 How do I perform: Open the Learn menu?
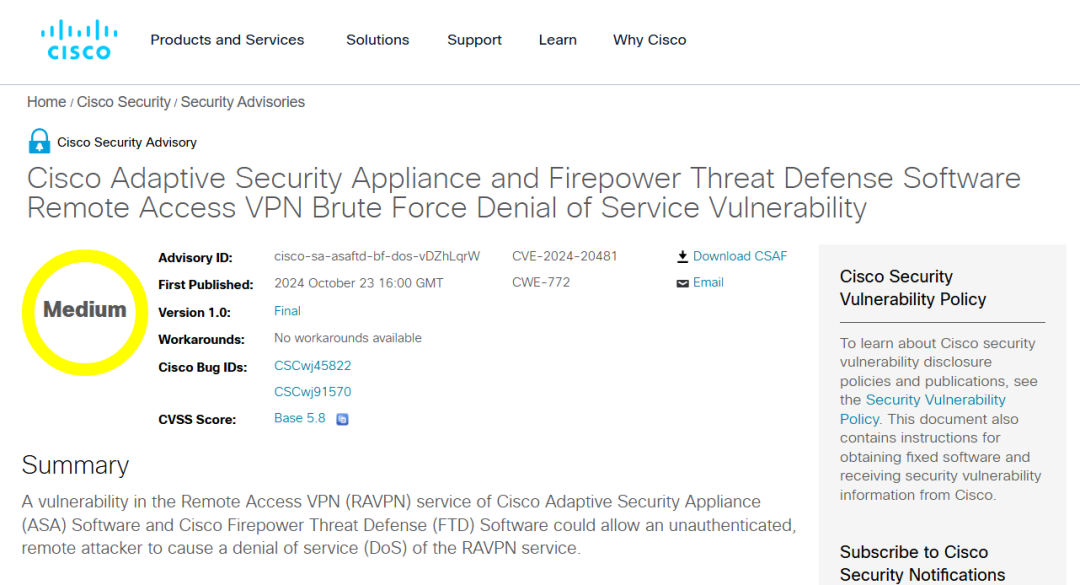click(558, 40)
